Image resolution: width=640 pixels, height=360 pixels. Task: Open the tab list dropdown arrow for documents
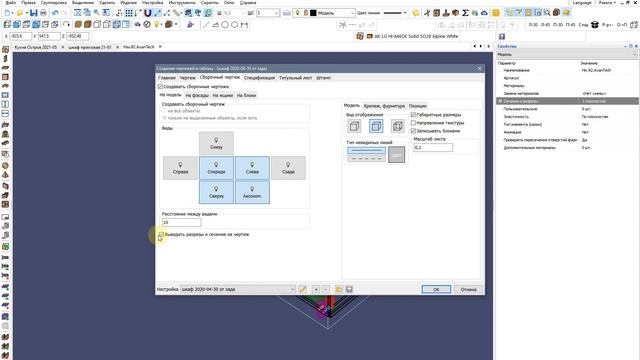pos(489,47)
